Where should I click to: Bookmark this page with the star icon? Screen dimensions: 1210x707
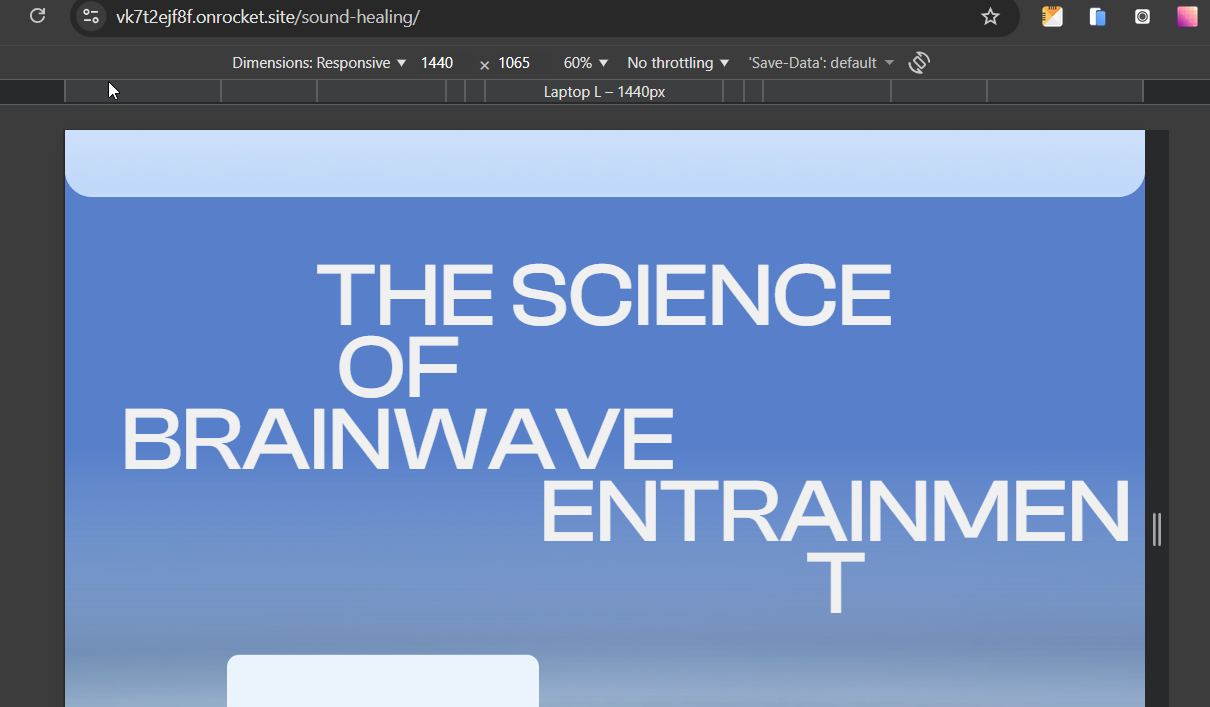[990, 16]
